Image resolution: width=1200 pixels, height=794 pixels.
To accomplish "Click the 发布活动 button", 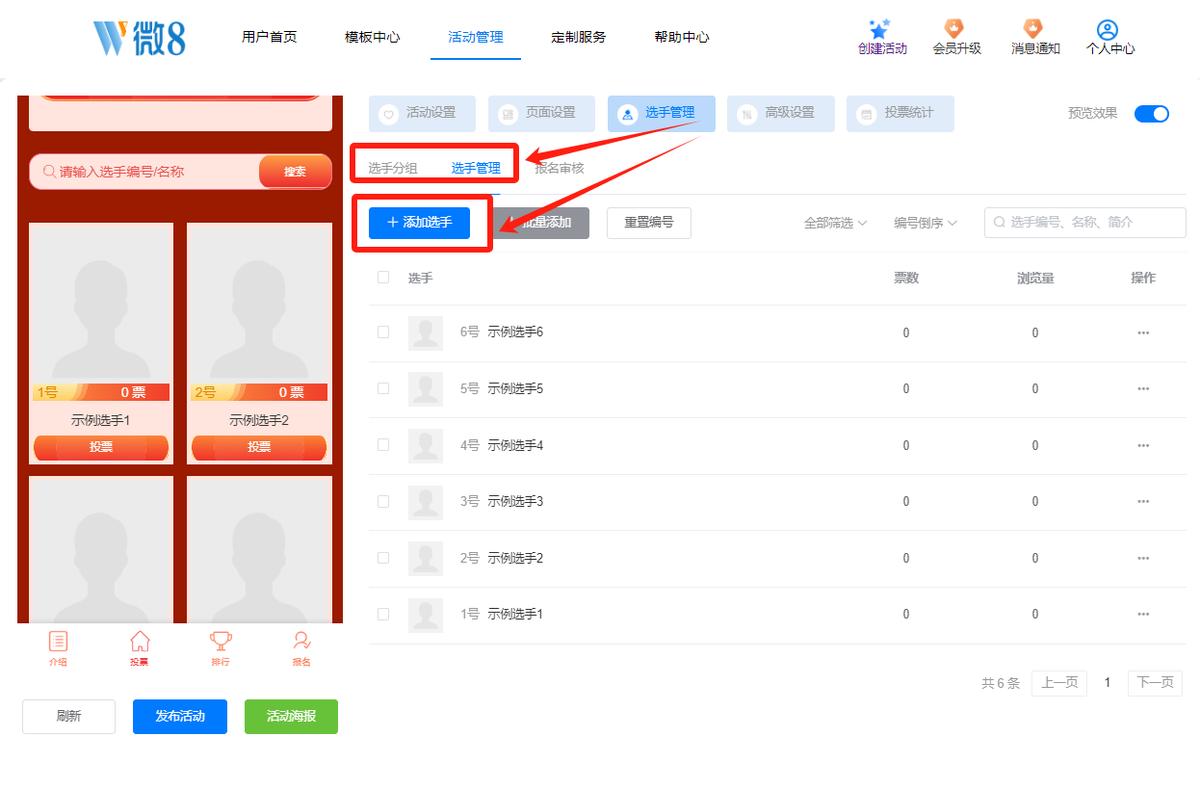I will pos(180,716).
